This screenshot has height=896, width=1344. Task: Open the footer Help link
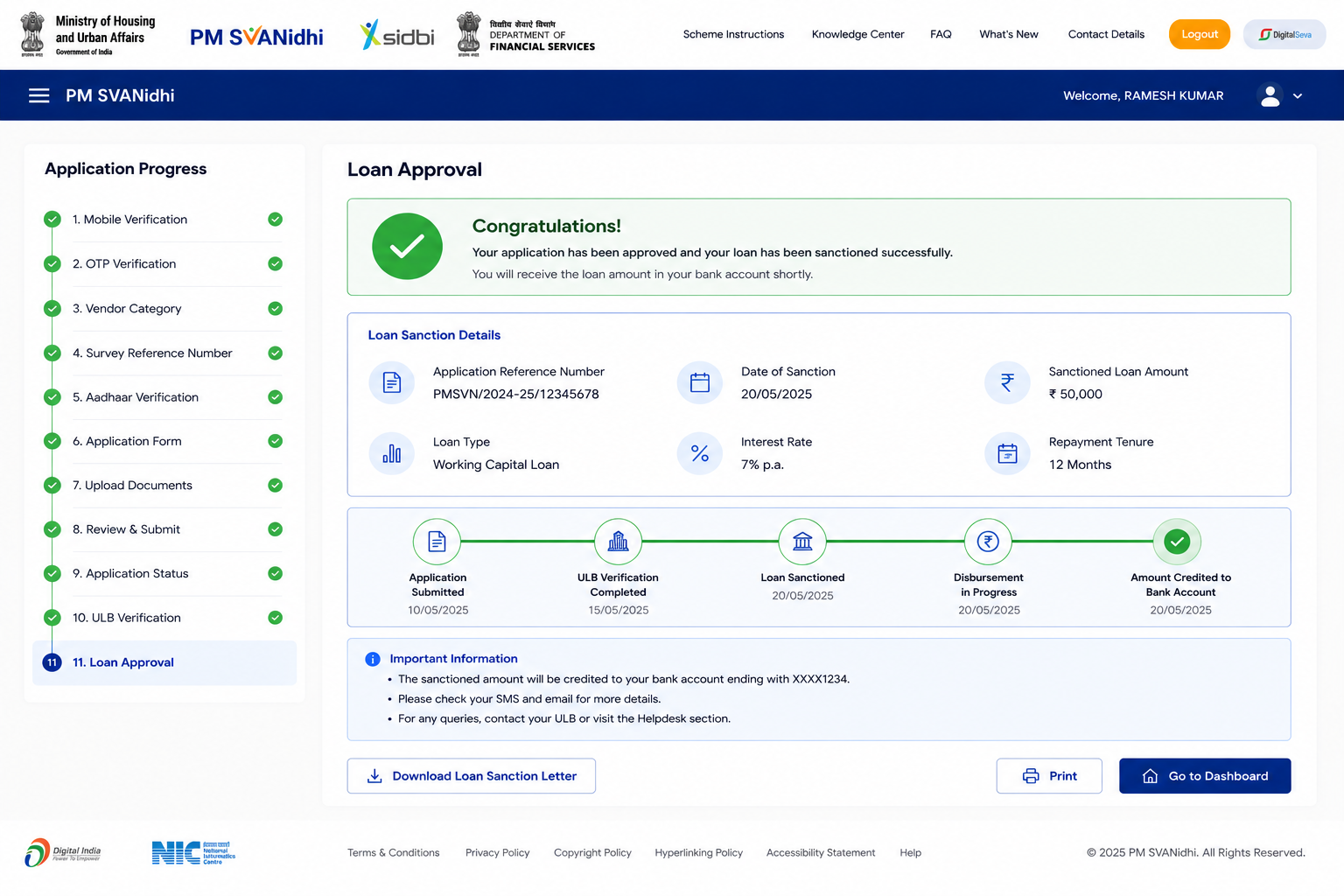click(x=911, y=853)
